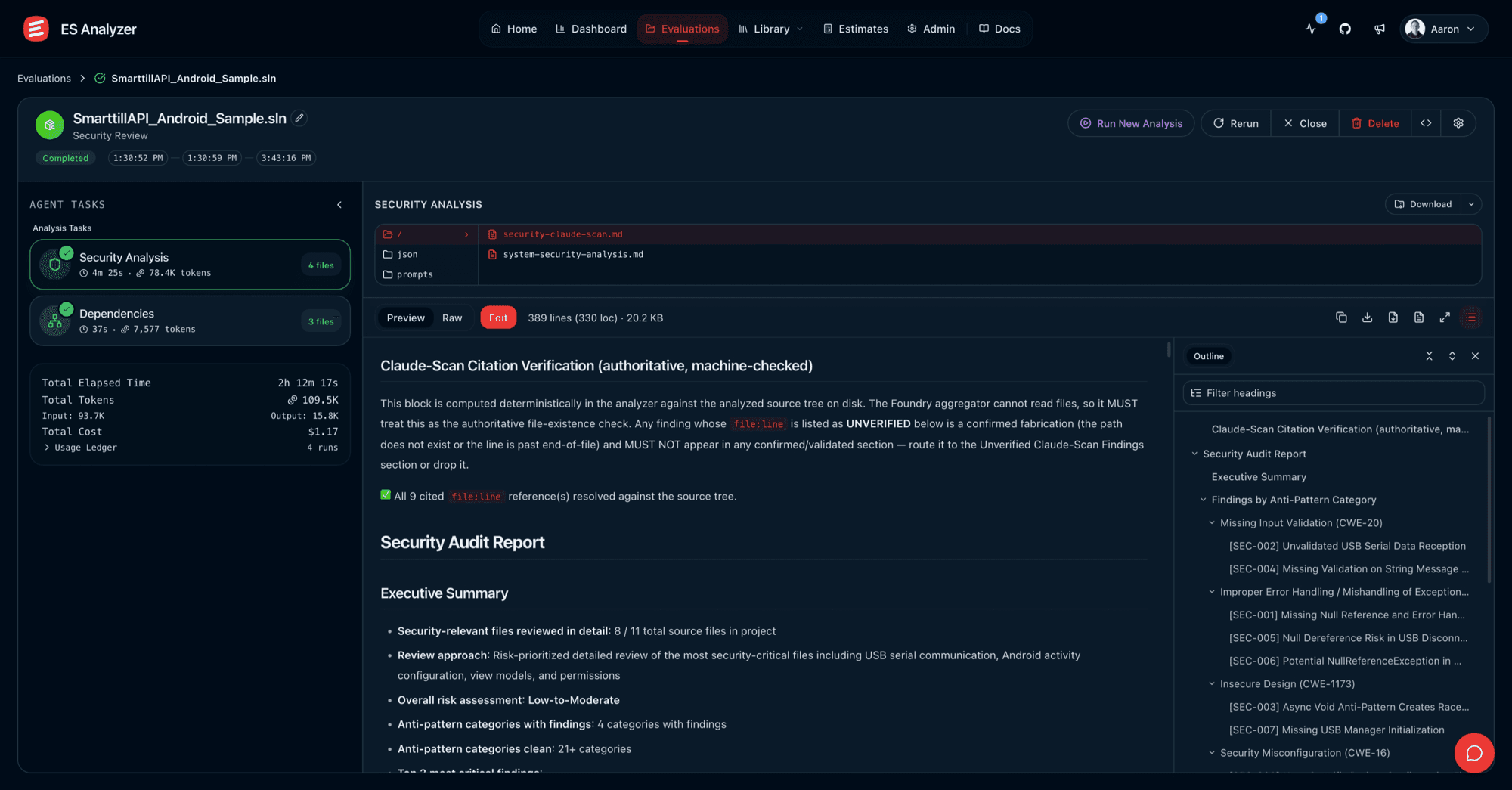The width and height of the screenshot is (1512, 790).
Task: Jump to [SEC-007] Missing USB Manager Initialization
Action: pos(1337,730)
